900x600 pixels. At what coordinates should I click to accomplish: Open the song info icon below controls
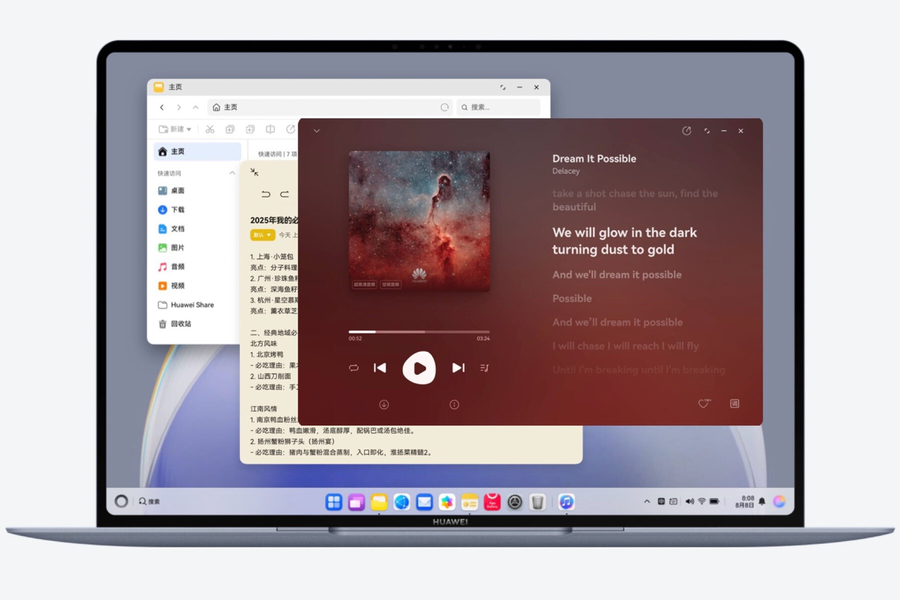(x=454, y=405)
